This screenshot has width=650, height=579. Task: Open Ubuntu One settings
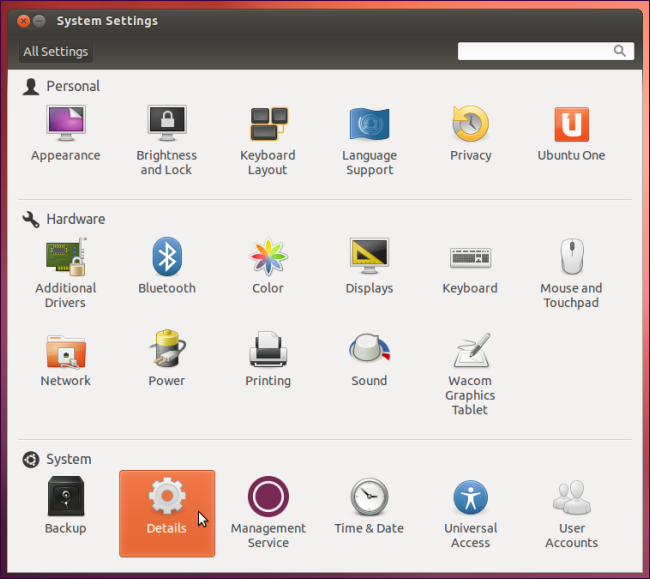point(571,133)
